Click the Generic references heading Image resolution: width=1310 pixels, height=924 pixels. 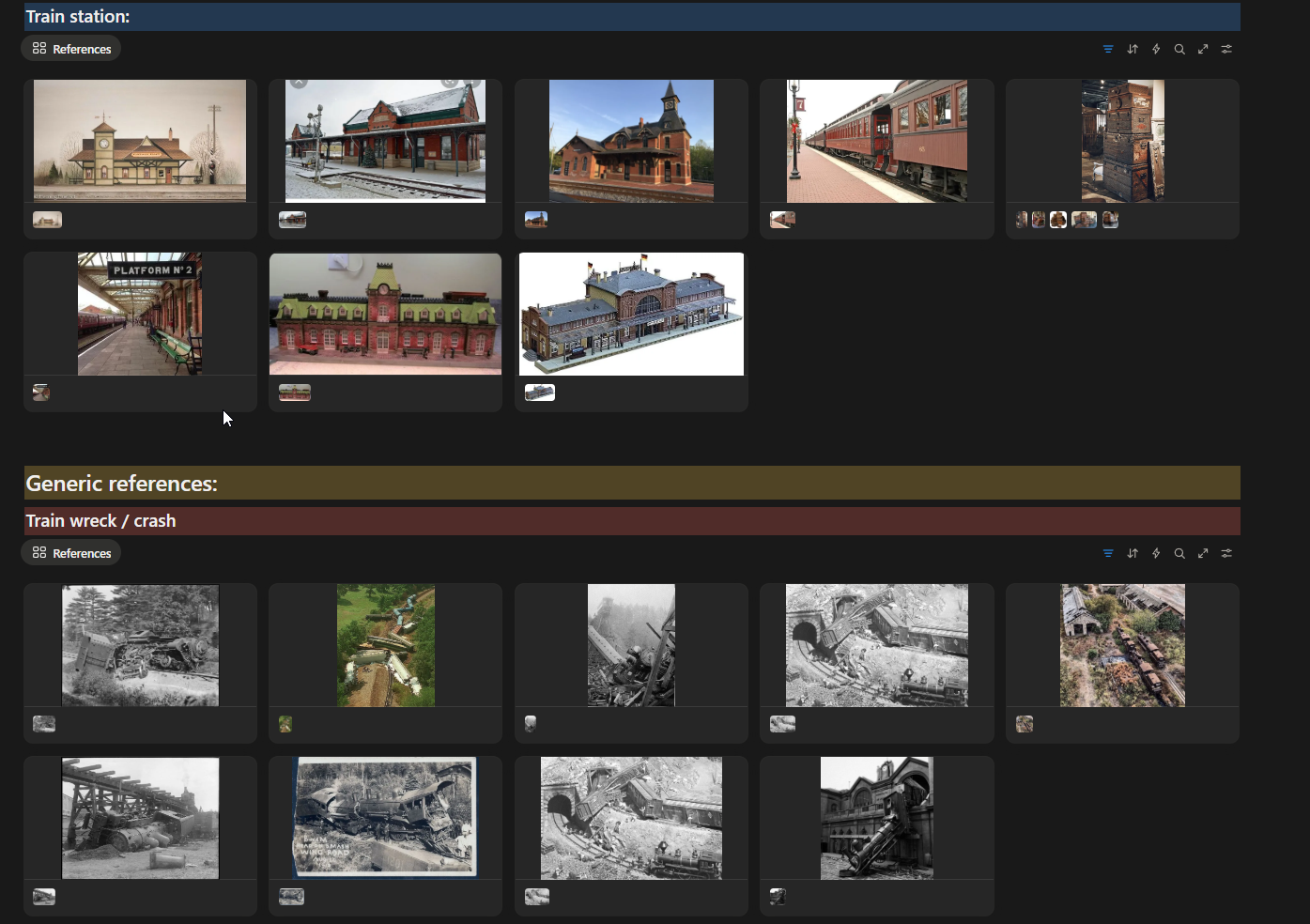[x=121, y=484]
